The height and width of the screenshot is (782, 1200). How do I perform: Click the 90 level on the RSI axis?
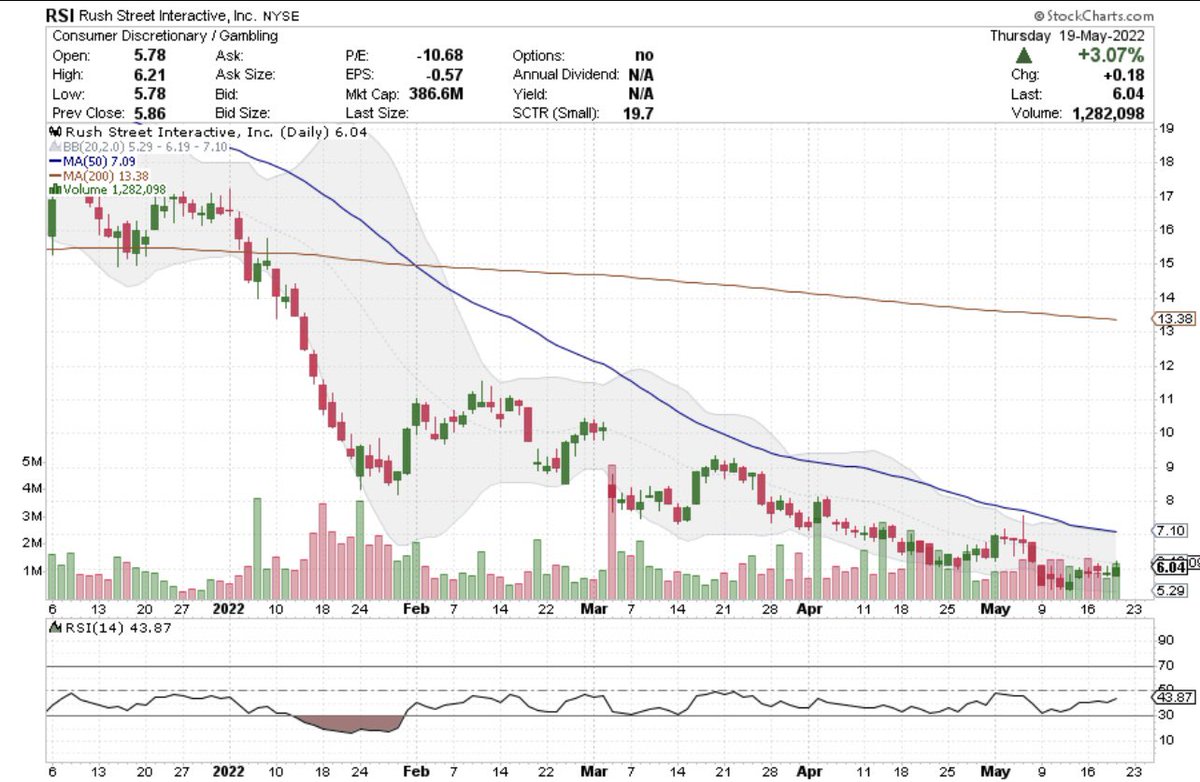tap(1165, 640)
